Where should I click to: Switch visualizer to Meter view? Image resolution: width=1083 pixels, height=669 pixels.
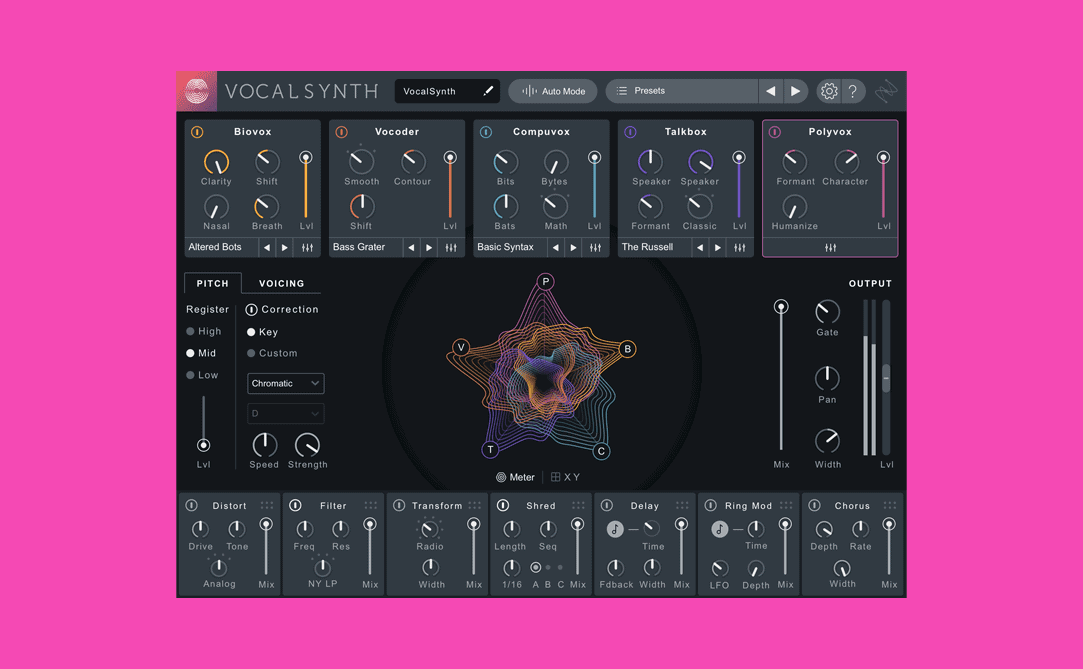(515, 477)
